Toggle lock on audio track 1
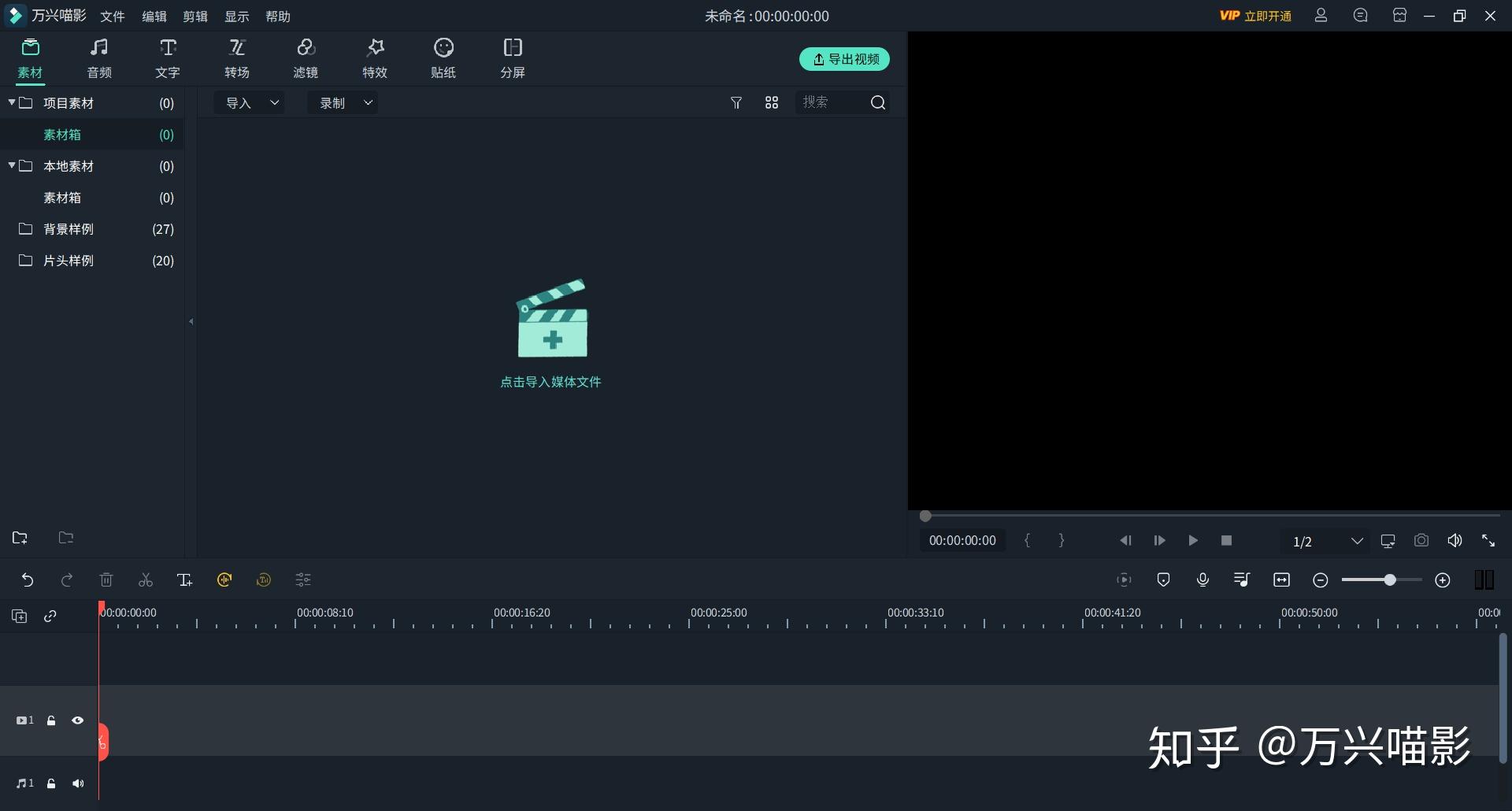The width and height of the screenshot is (1512, 811). pos(51,783)
